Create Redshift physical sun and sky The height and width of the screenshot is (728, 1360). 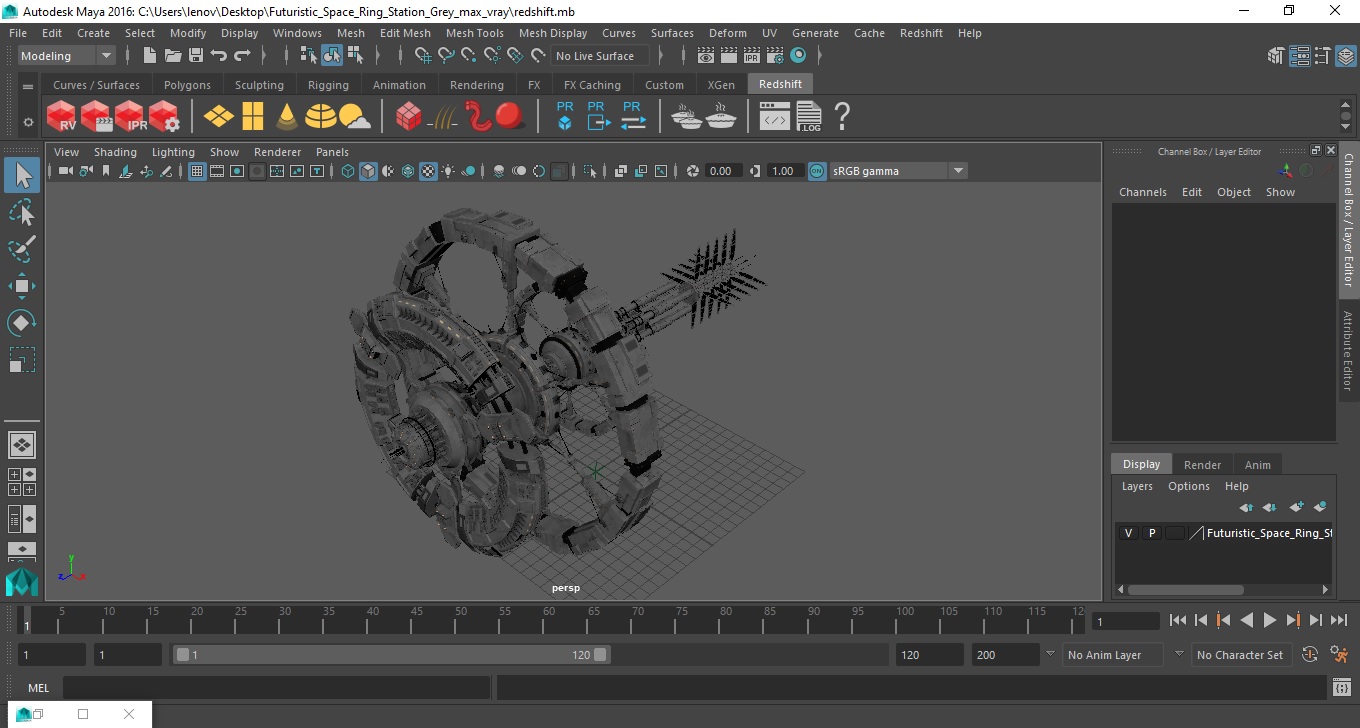355,116
